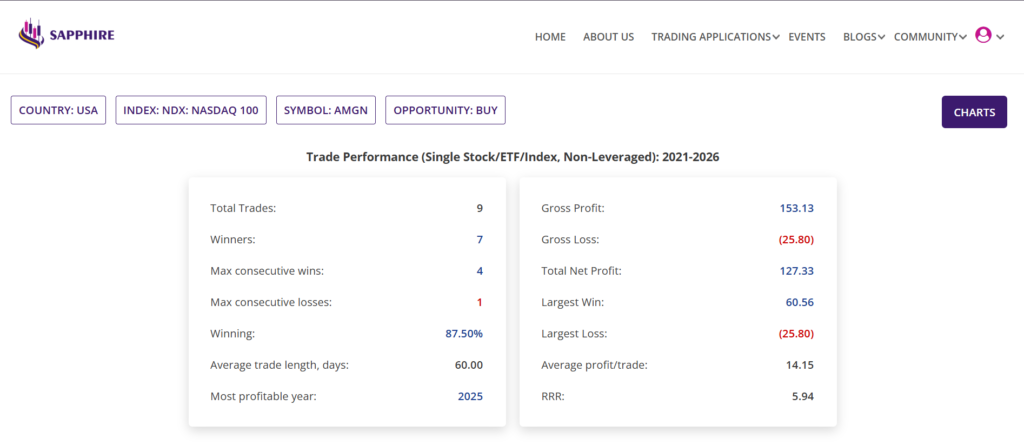The width and height of the screenshot is (1024, 445).
Task: Click the Sapphire logo icon
Action: tap(32, 36)
